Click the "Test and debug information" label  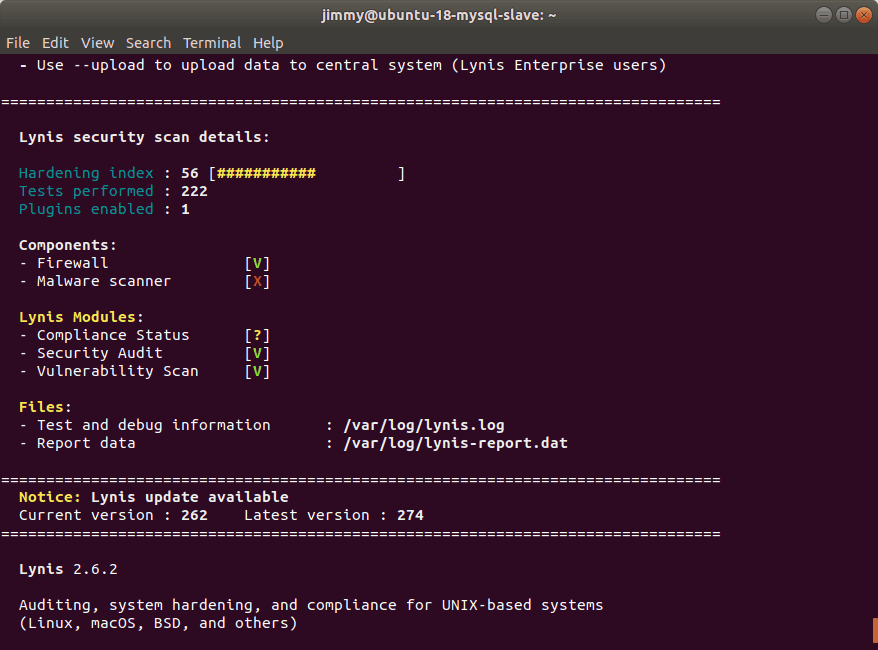tap(153, 425)
